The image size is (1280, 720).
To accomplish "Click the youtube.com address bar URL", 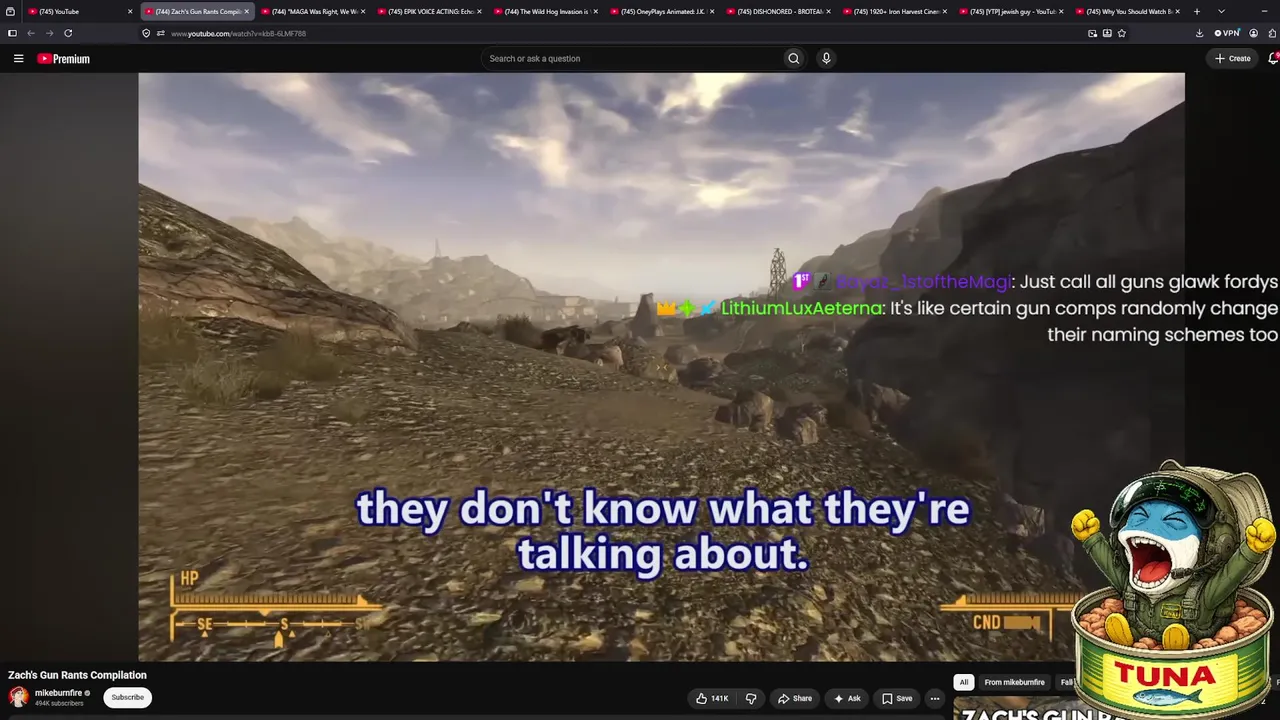I will (238, 34).
